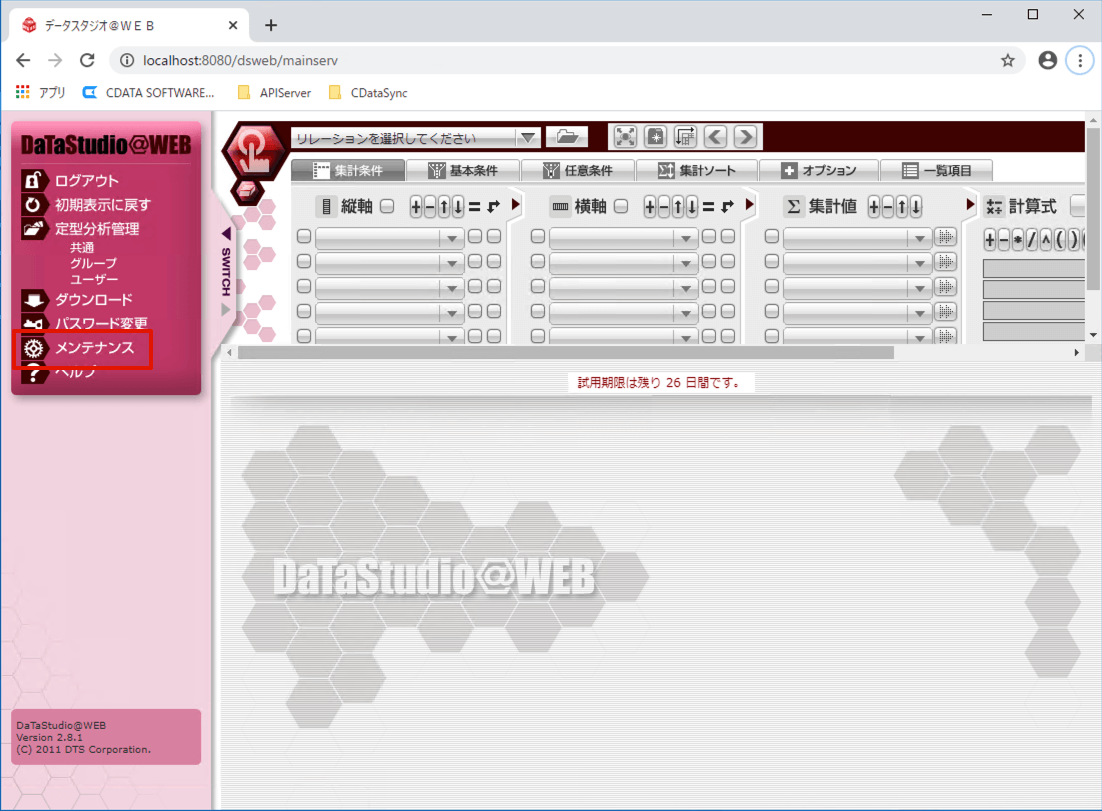This screenshot has width=1102, height=811.
Task: Click the sort table toolbar icon
Action: (x=685, y=136)
